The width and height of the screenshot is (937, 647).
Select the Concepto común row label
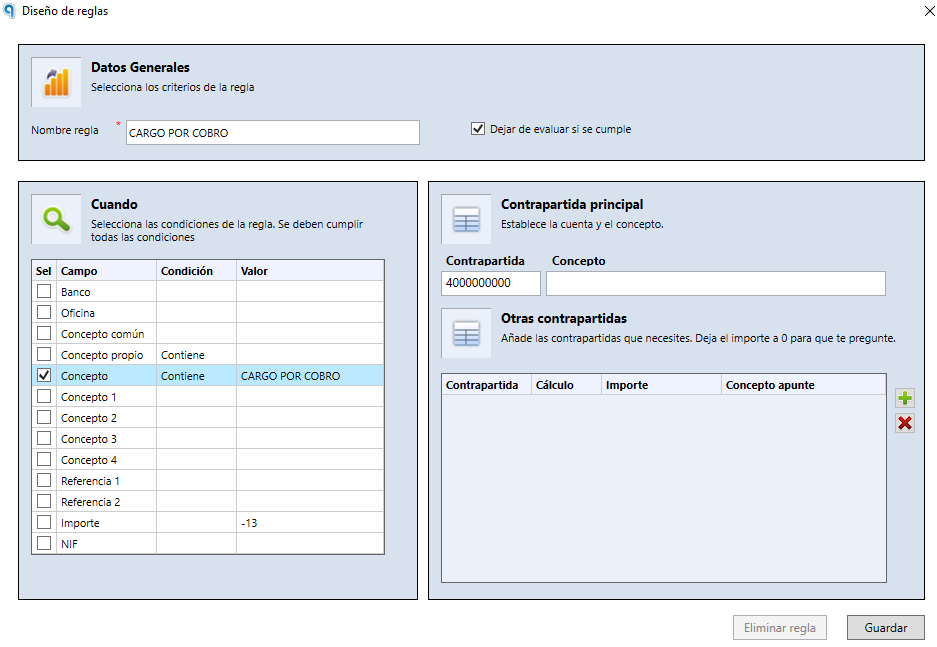[x=102, y=334]
